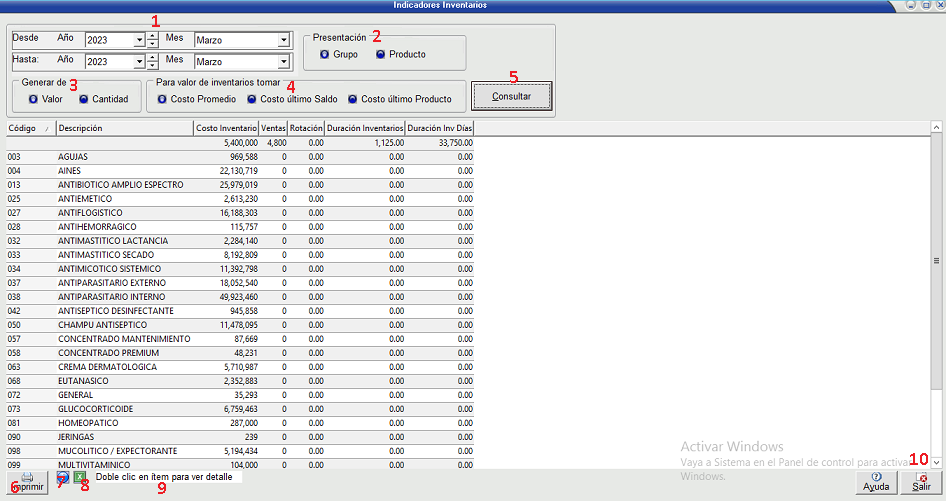The image size is (946, 501).
Task: Open the Desde Mes dropdown
Action: 284,41
